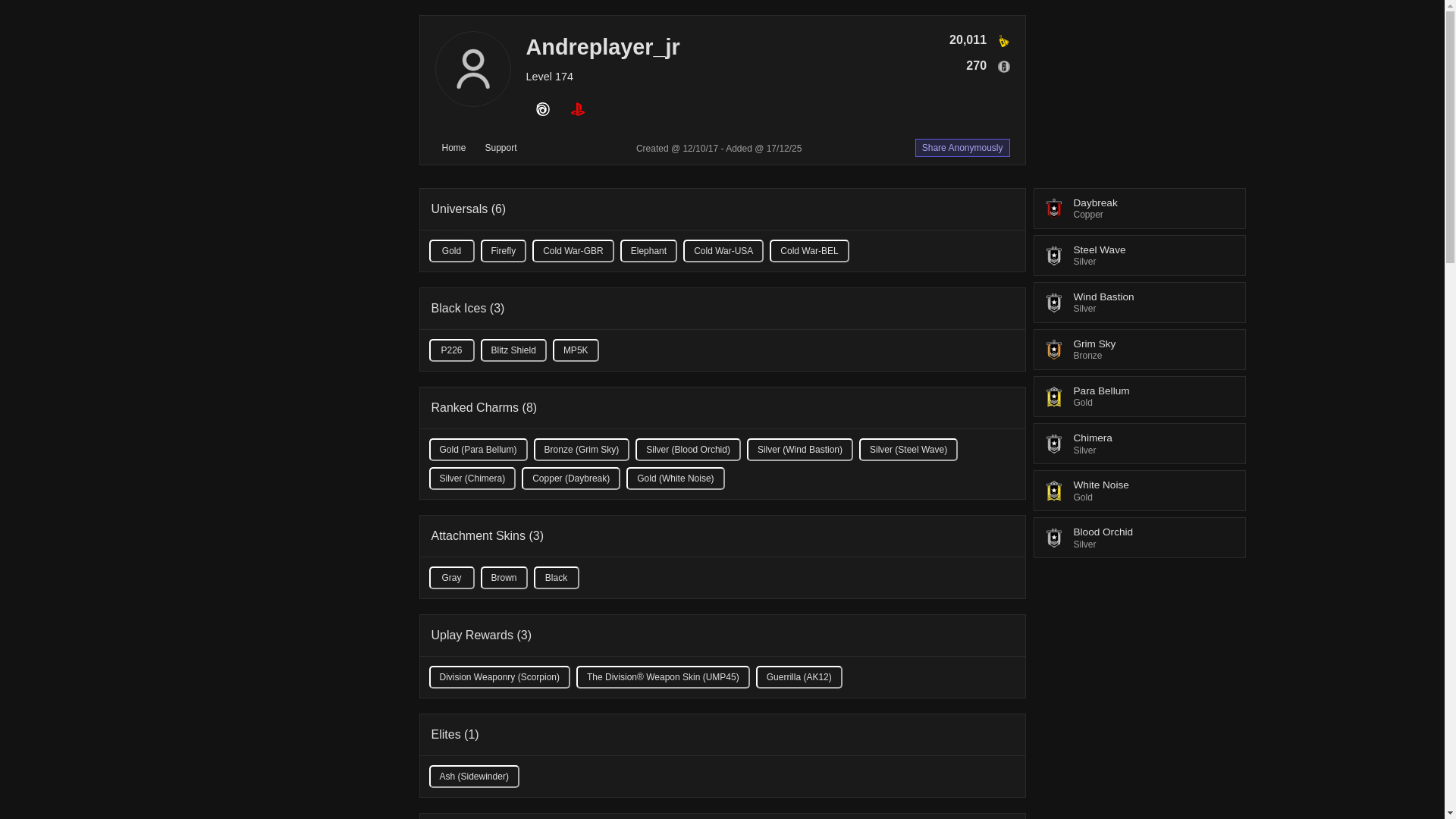The height and width of the screenshot is (819, 1456).
Task: Select the Gray attachment skin tag
Action: [x=451, y=578]
